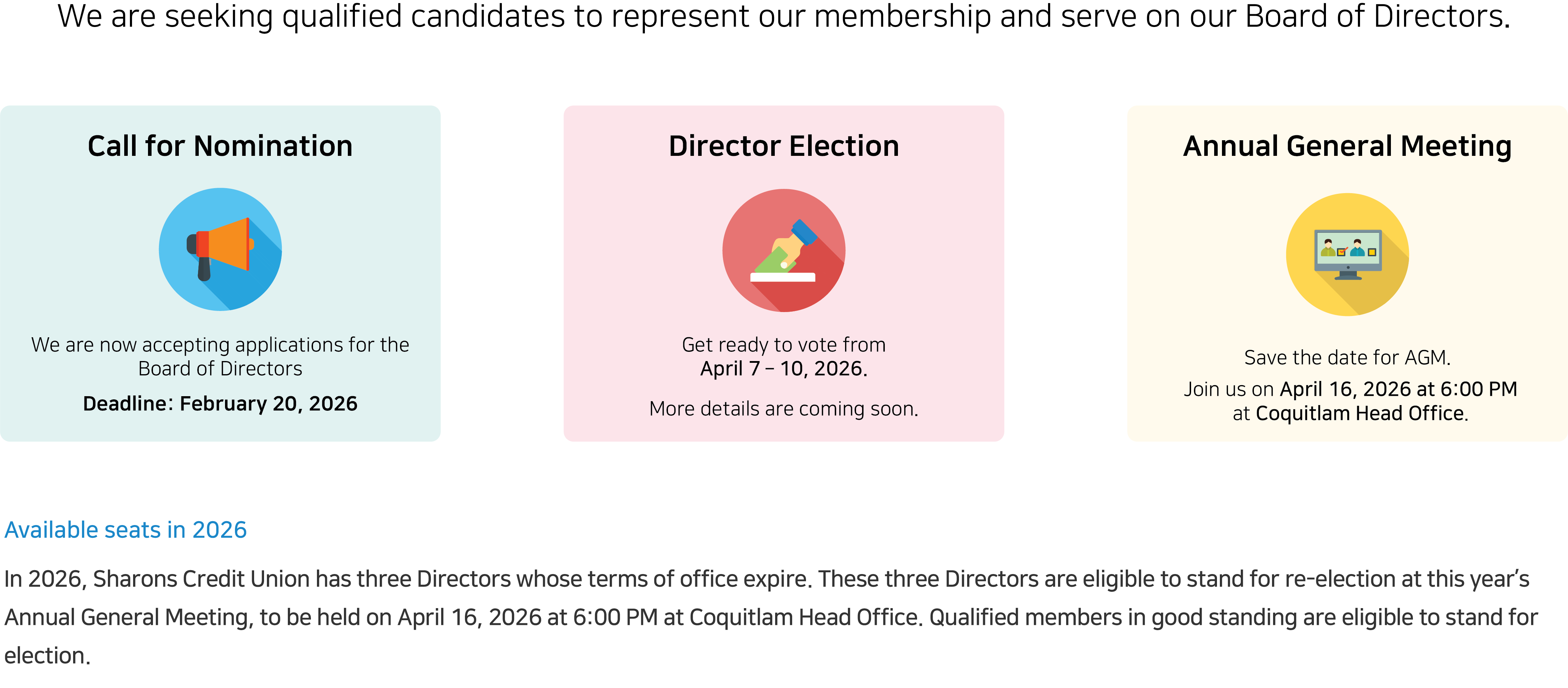The image size is (1568, 688).
Task: Click the megaphone icon under Call for Nomination
Action: point(220,250)
